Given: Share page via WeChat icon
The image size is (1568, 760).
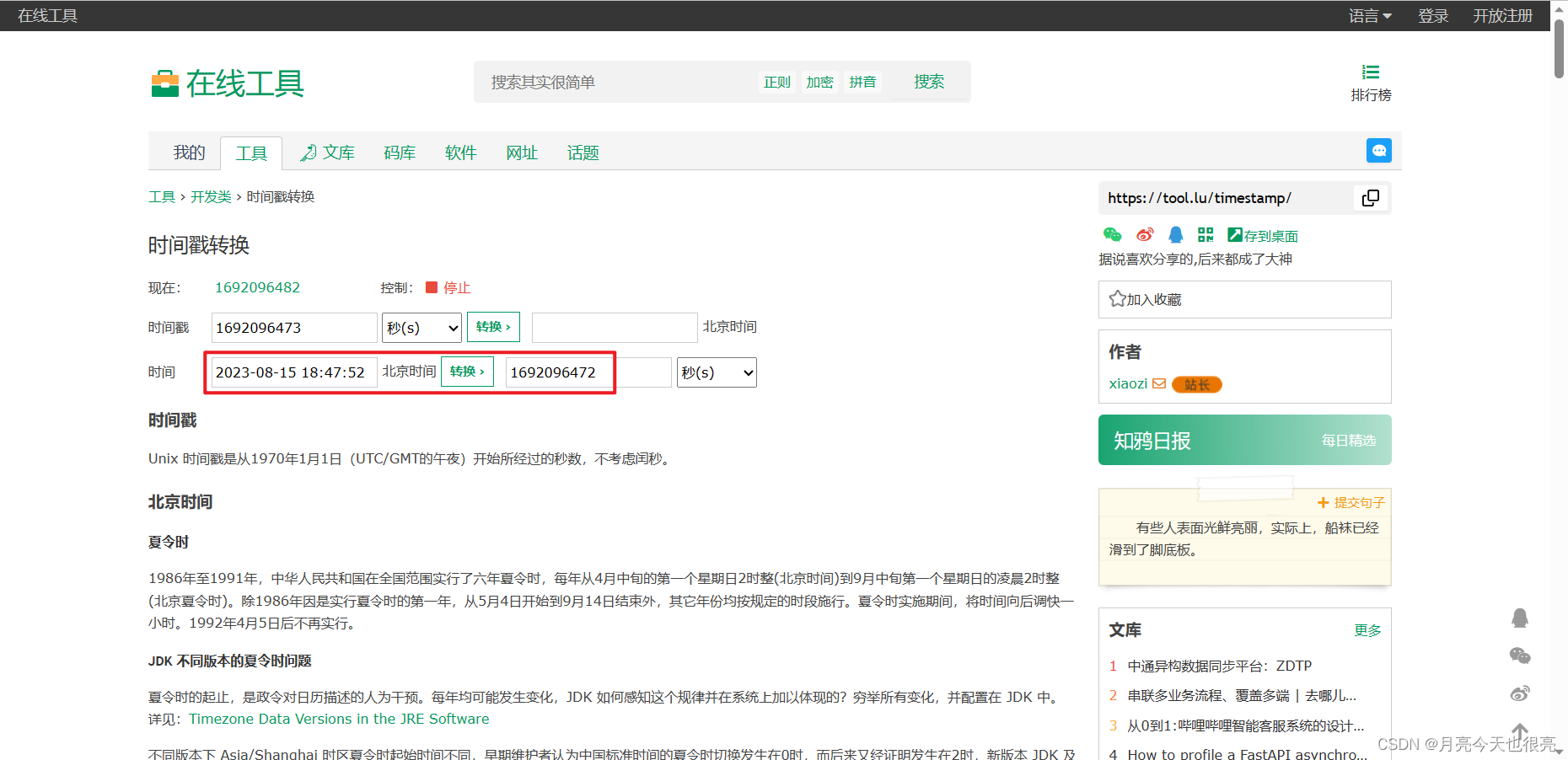Looking at the screenshot, I should tap(1112, 235).
